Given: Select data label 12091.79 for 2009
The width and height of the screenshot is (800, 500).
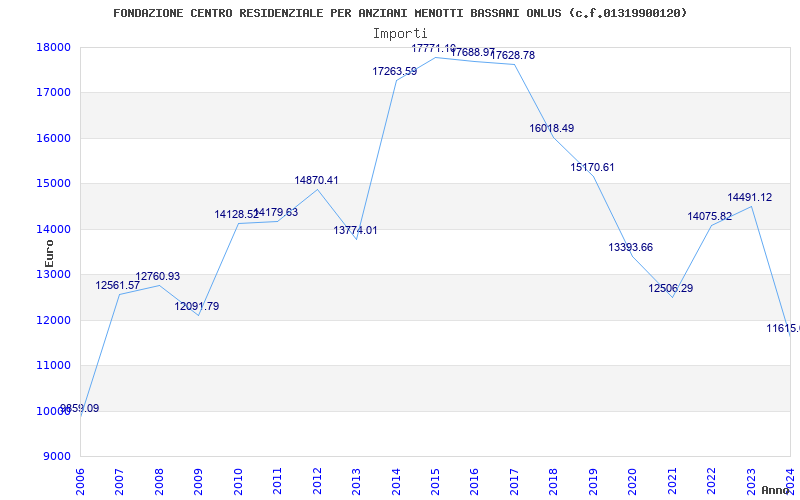Looking at the screenshot, I should [x=197, y=307].
